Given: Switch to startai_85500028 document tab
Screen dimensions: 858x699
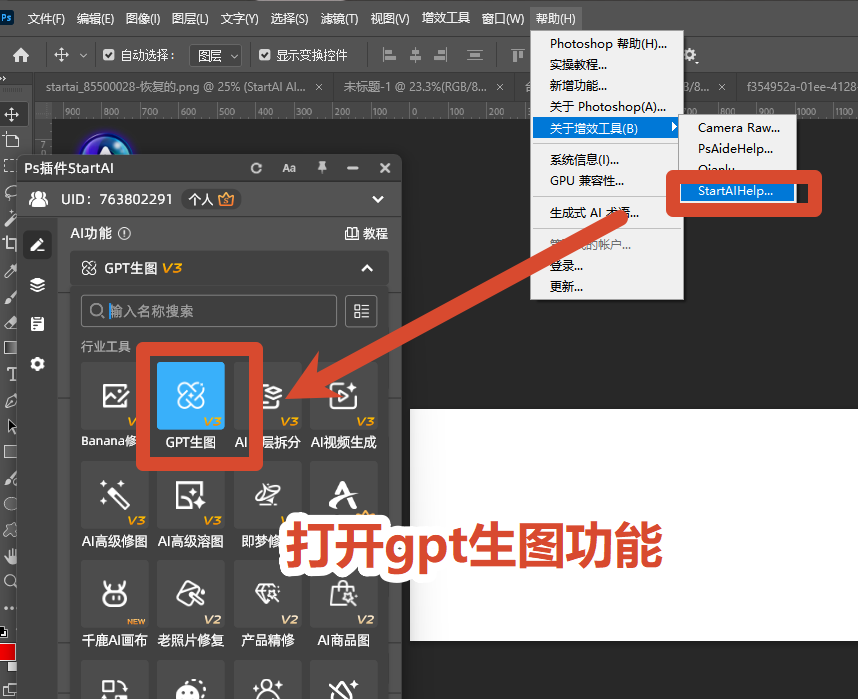Looking at the screenshot, I should click(x=175, y=86).
